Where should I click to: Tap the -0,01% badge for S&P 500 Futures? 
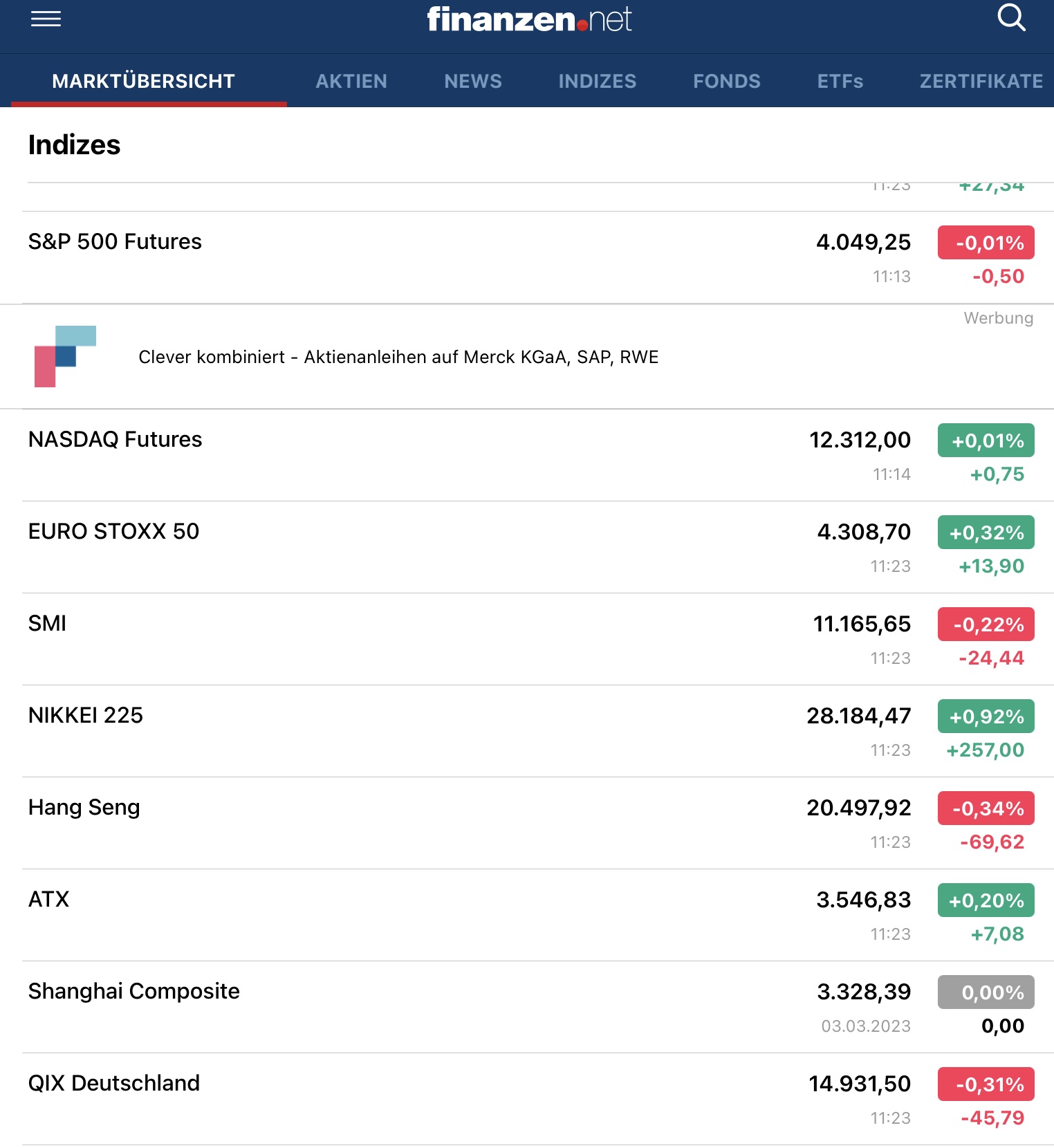coord(986,243)
